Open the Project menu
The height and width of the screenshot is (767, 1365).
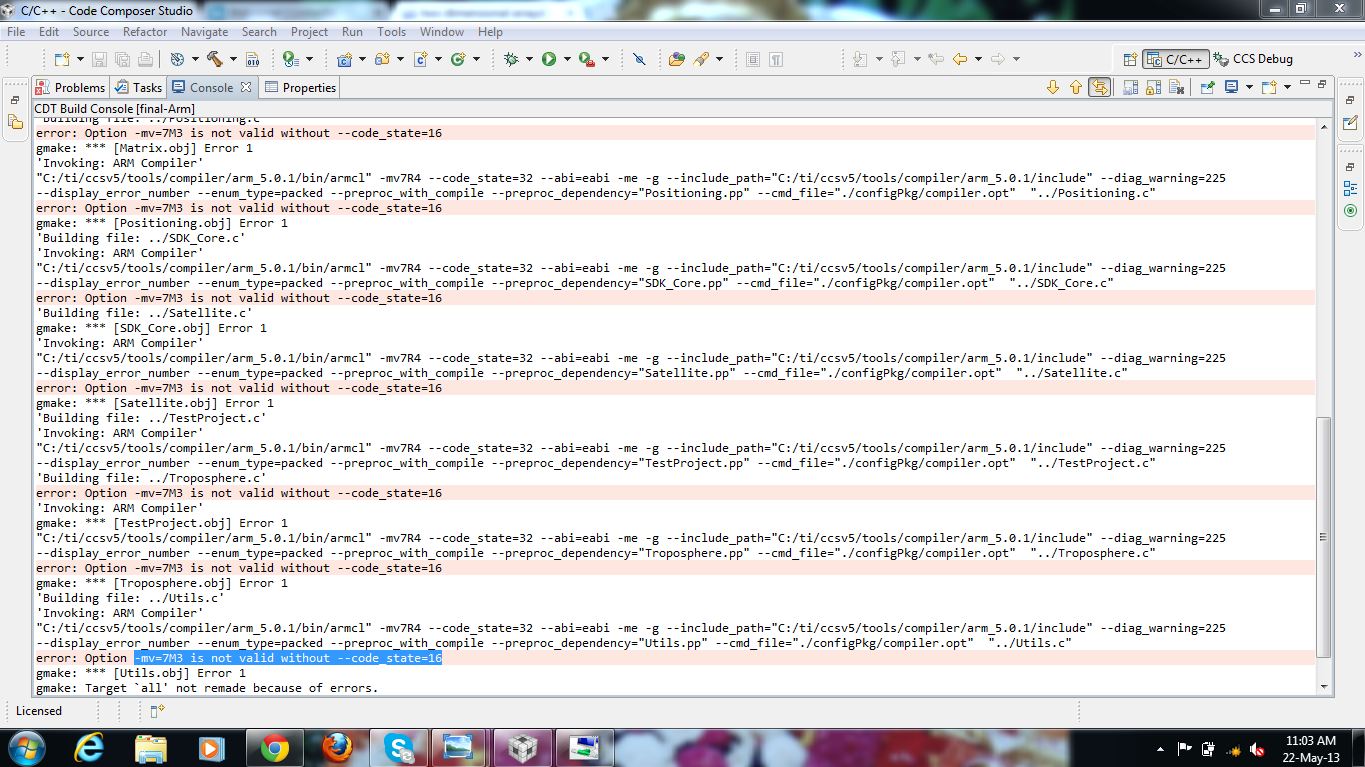[309, 31]
